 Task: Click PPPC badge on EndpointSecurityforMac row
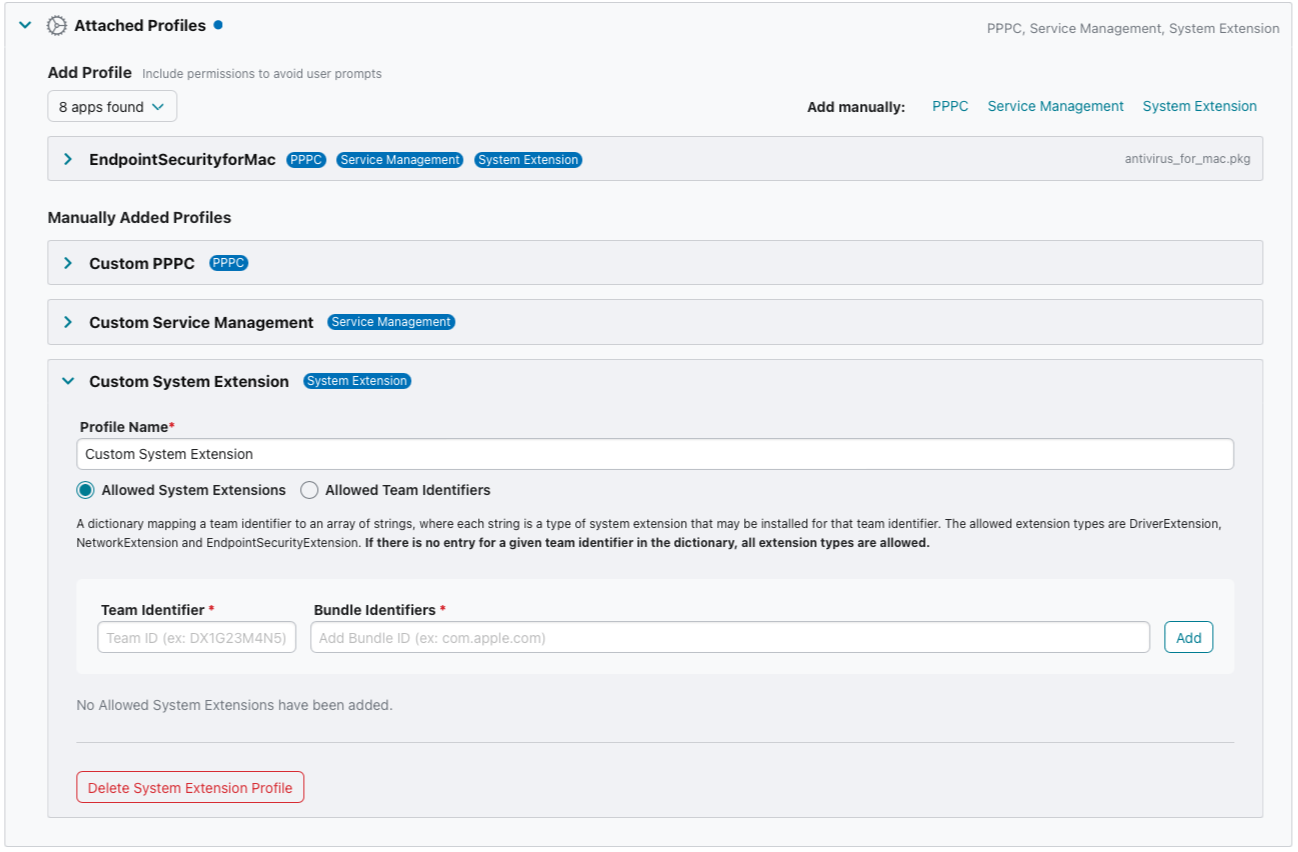tap(306, 160)
